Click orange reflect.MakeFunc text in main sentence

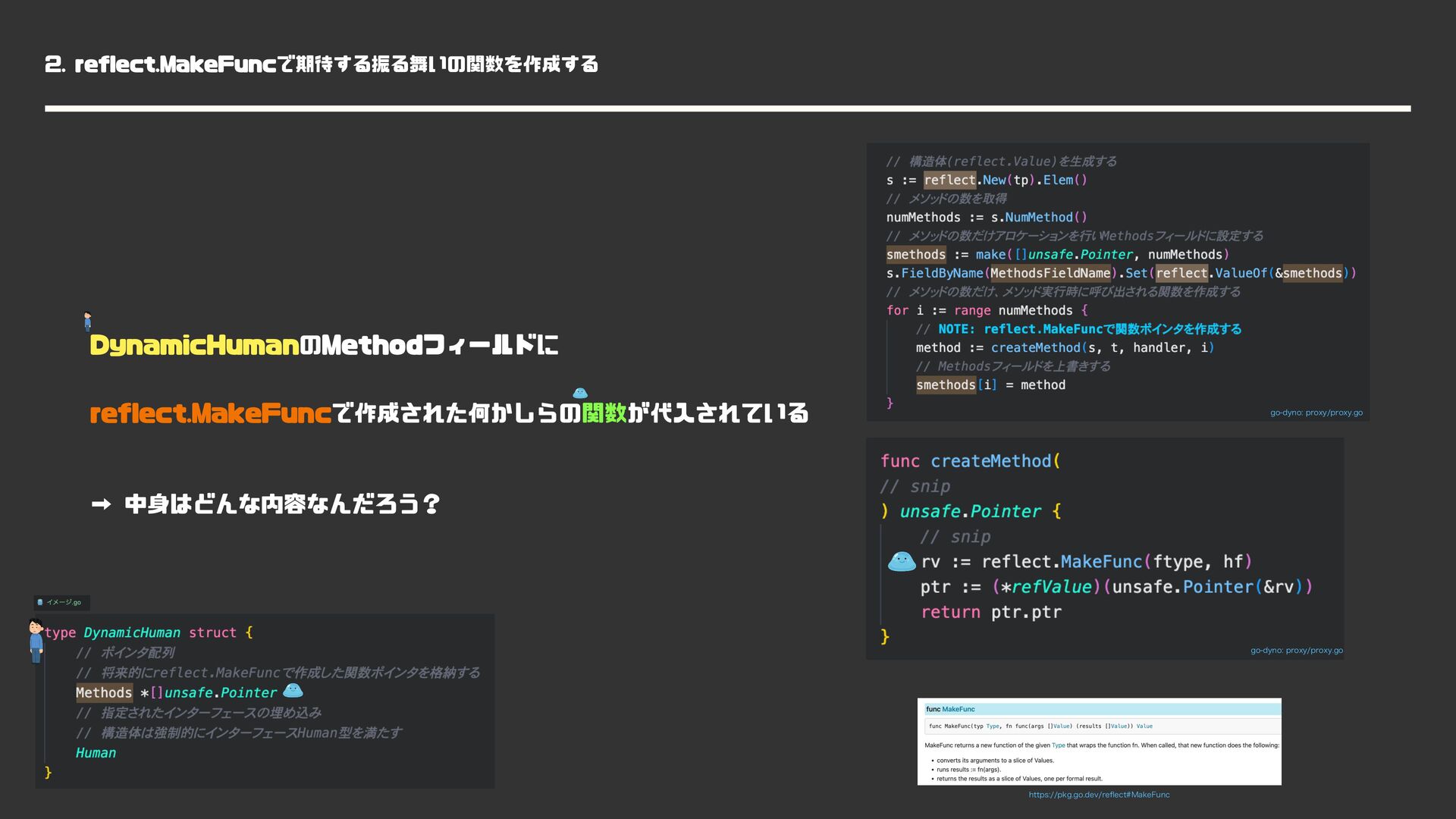pyautogui.click(x=210, y=413)
